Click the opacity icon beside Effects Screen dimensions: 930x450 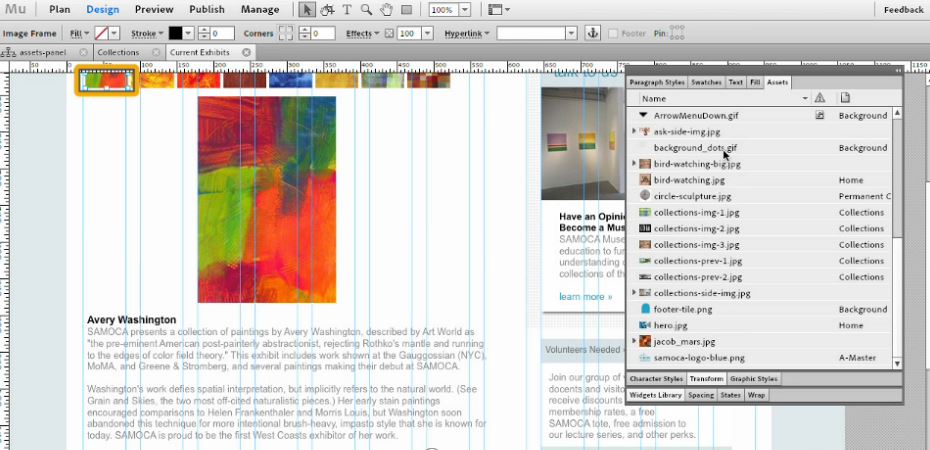click(389, 34)
